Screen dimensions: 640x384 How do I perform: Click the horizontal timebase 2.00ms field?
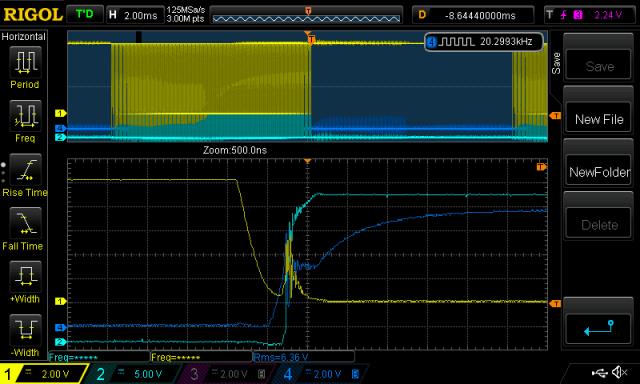[x=135, y=16]
